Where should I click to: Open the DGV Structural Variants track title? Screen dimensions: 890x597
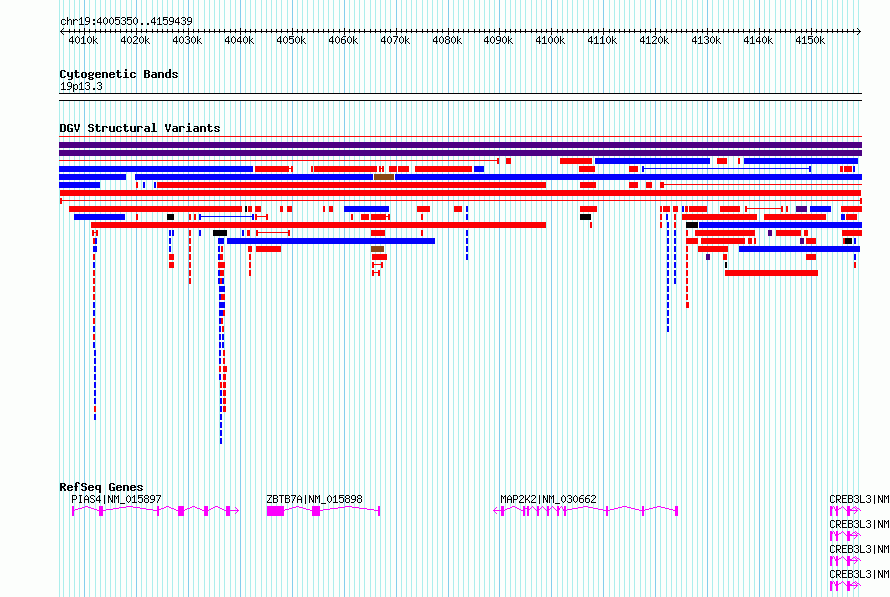140,128
